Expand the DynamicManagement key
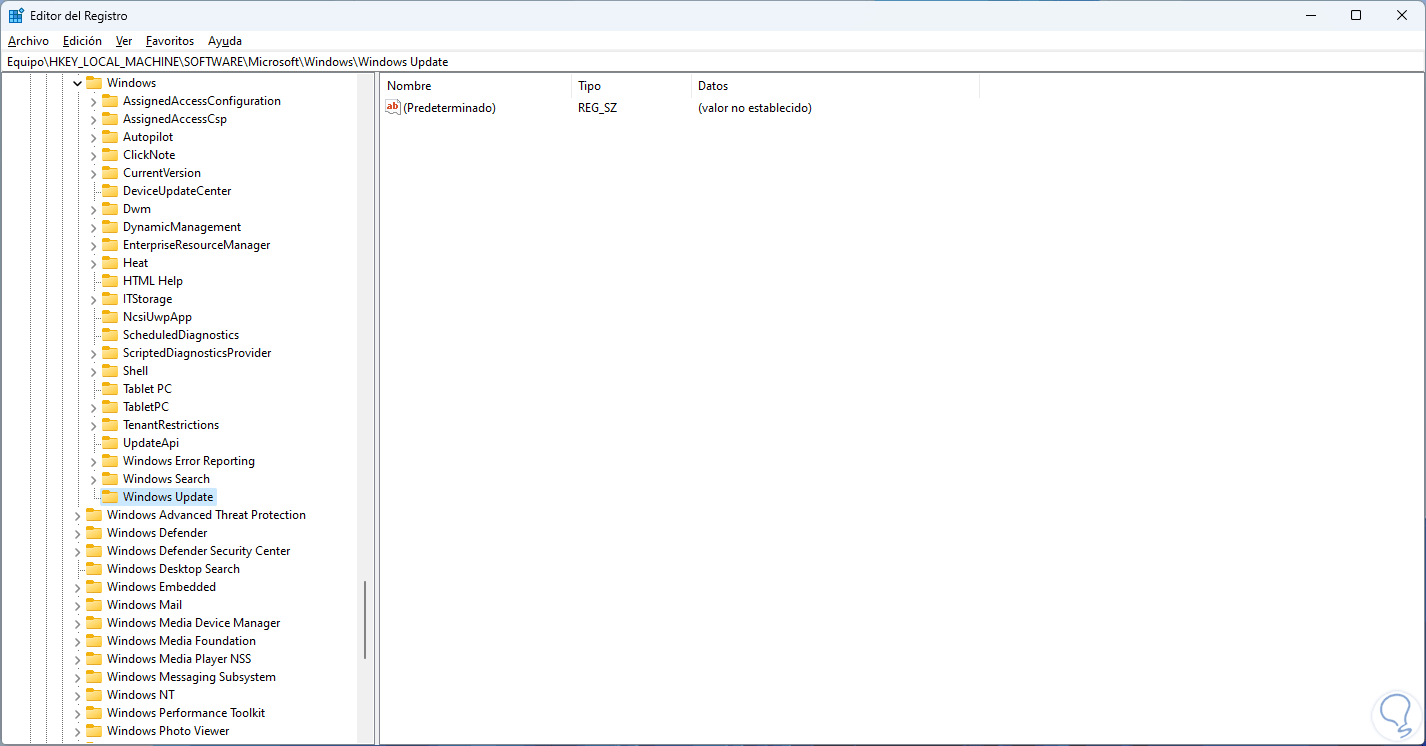The width and height of the screenshot is (1426, 746). pyautogui.click(x=94, y=227)
